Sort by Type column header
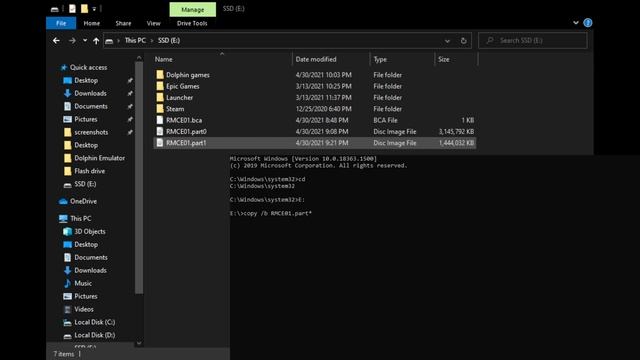Screen dimensions: 640x360 [380, 59]
